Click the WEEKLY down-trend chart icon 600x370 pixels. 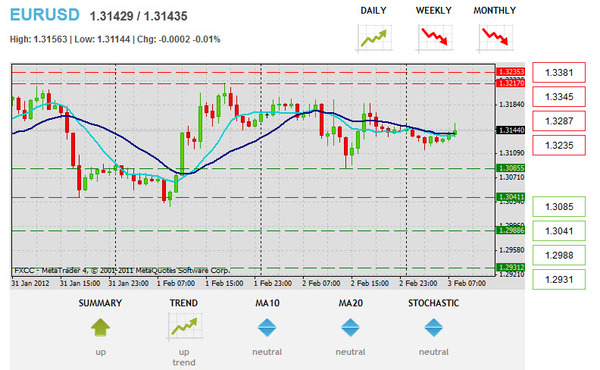[x=434, y=38]
